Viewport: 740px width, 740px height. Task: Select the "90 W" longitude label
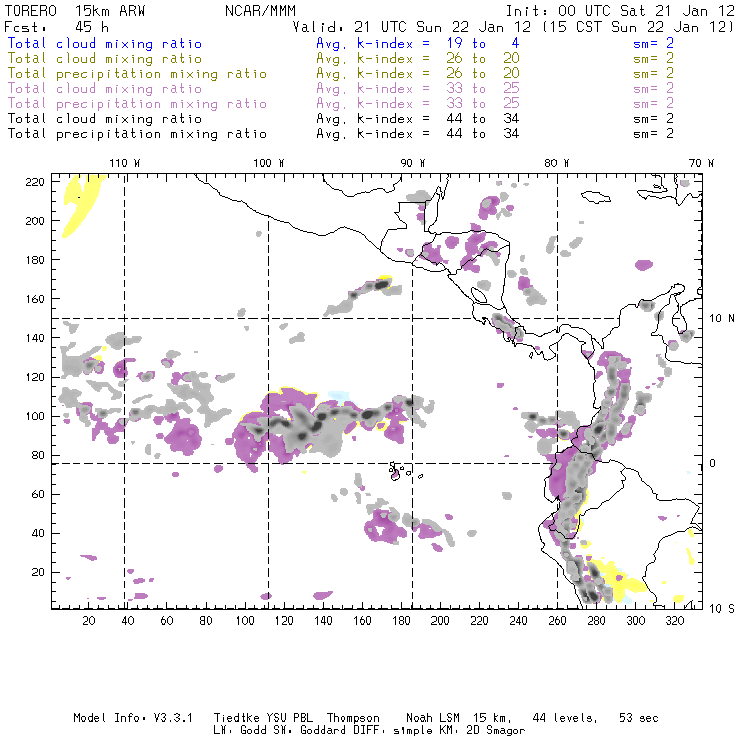tap(412, 163)
